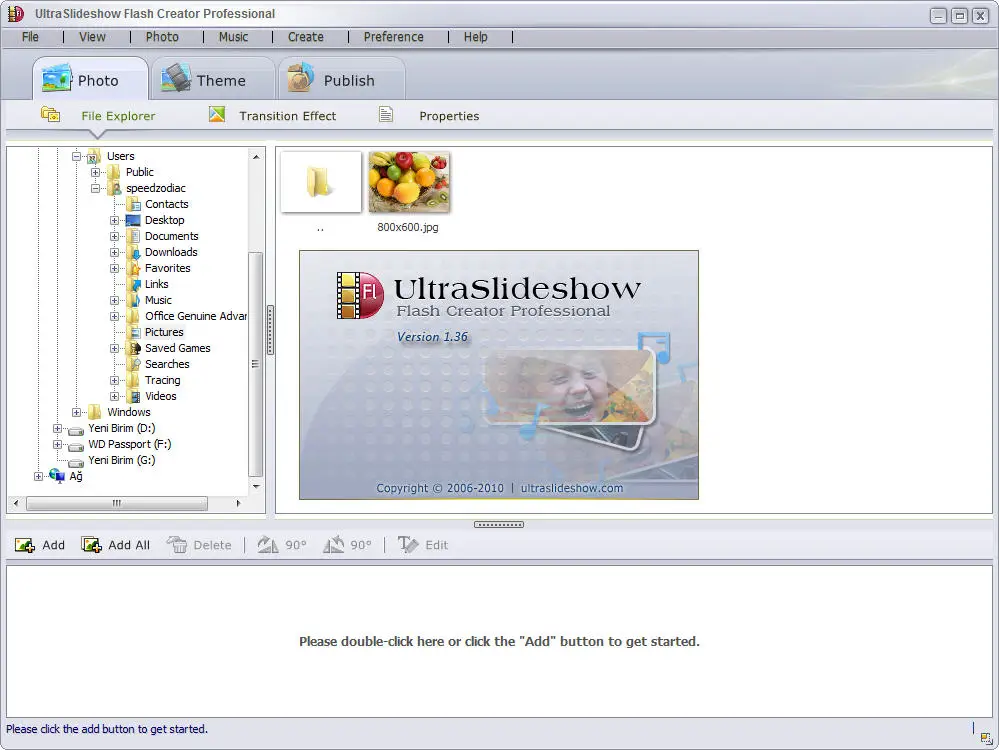Screen dimensions: 999x750
Task: Click the Edit text tool icon
Action: (408, 545)
